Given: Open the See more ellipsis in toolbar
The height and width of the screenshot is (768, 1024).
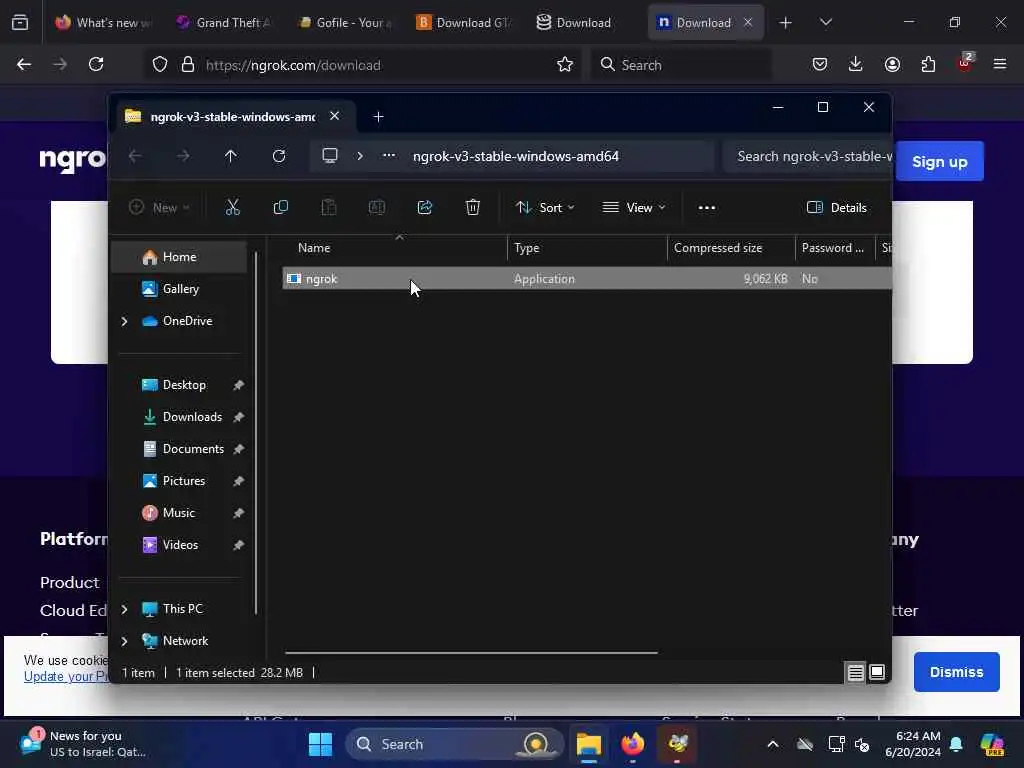Looking at the screenshot, I should [707, 208].
